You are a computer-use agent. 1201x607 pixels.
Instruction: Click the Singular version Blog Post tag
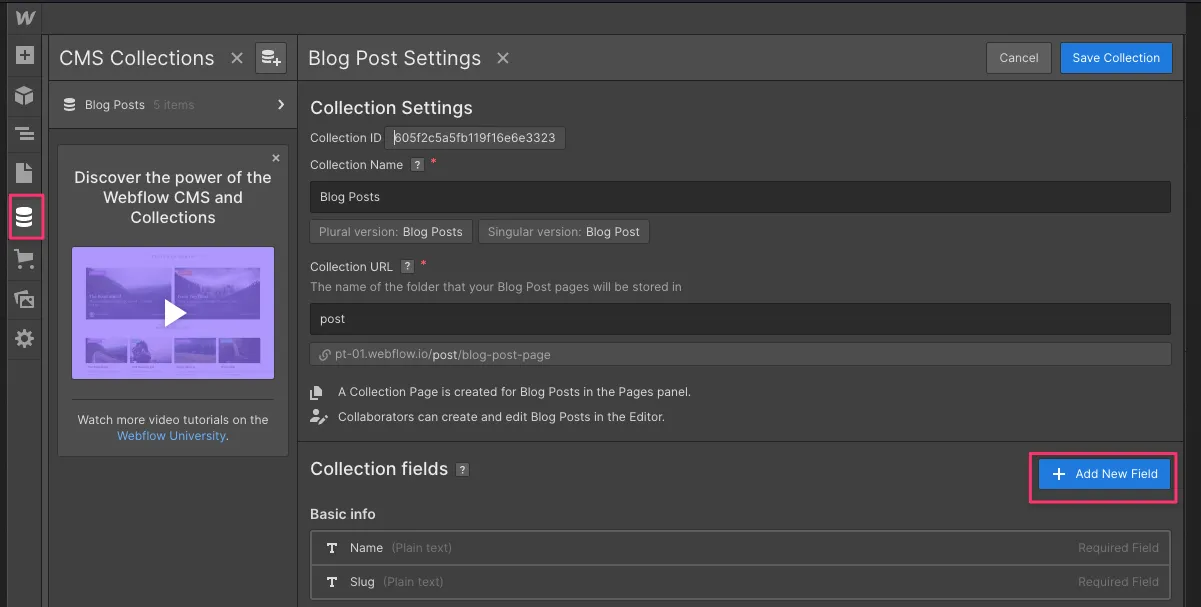coord(564,231)
